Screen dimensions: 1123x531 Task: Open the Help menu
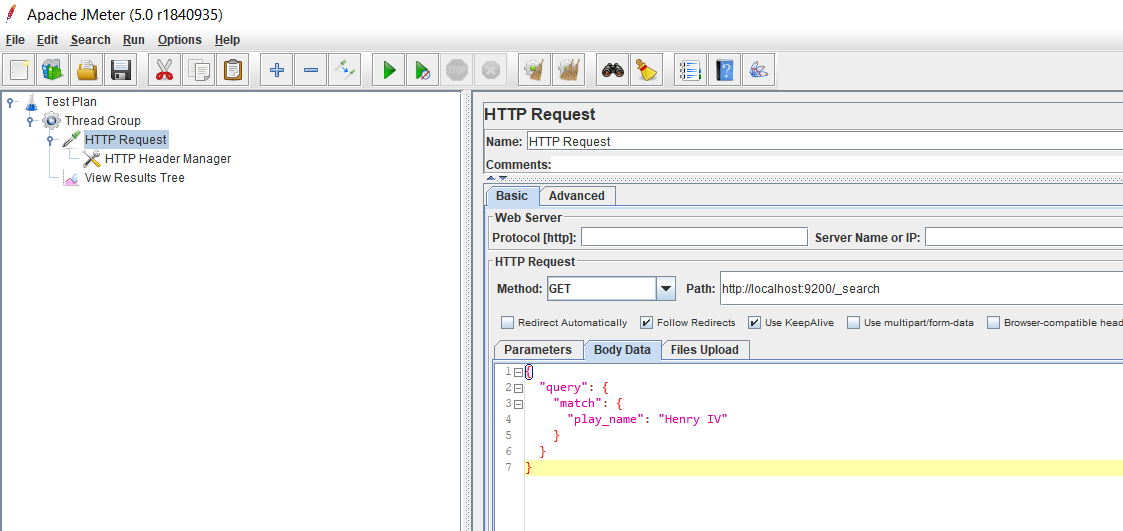[x=227, y=40]
